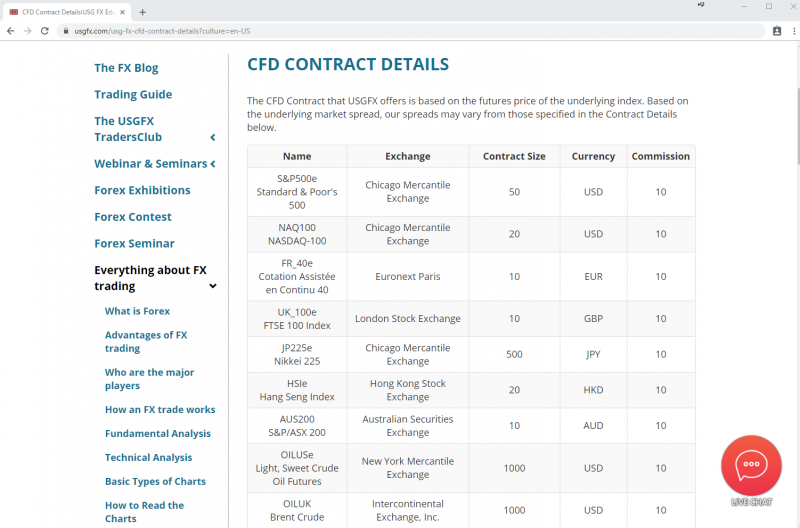The image size is (800, 528).
Task: Click the Exchange column header
Action: click(408, 157)
